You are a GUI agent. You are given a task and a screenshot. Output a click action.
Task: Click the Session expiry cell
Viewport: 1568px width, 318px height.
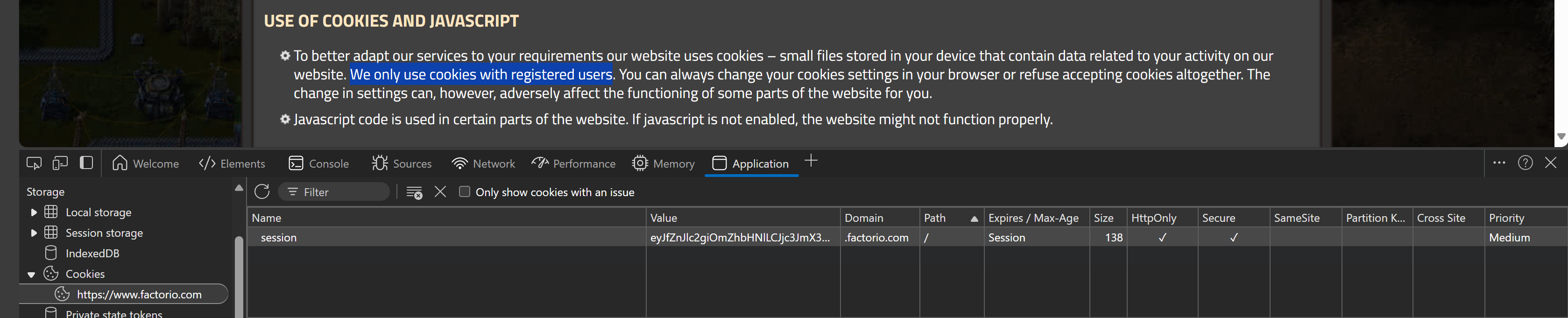click(x=1036, y=238)
